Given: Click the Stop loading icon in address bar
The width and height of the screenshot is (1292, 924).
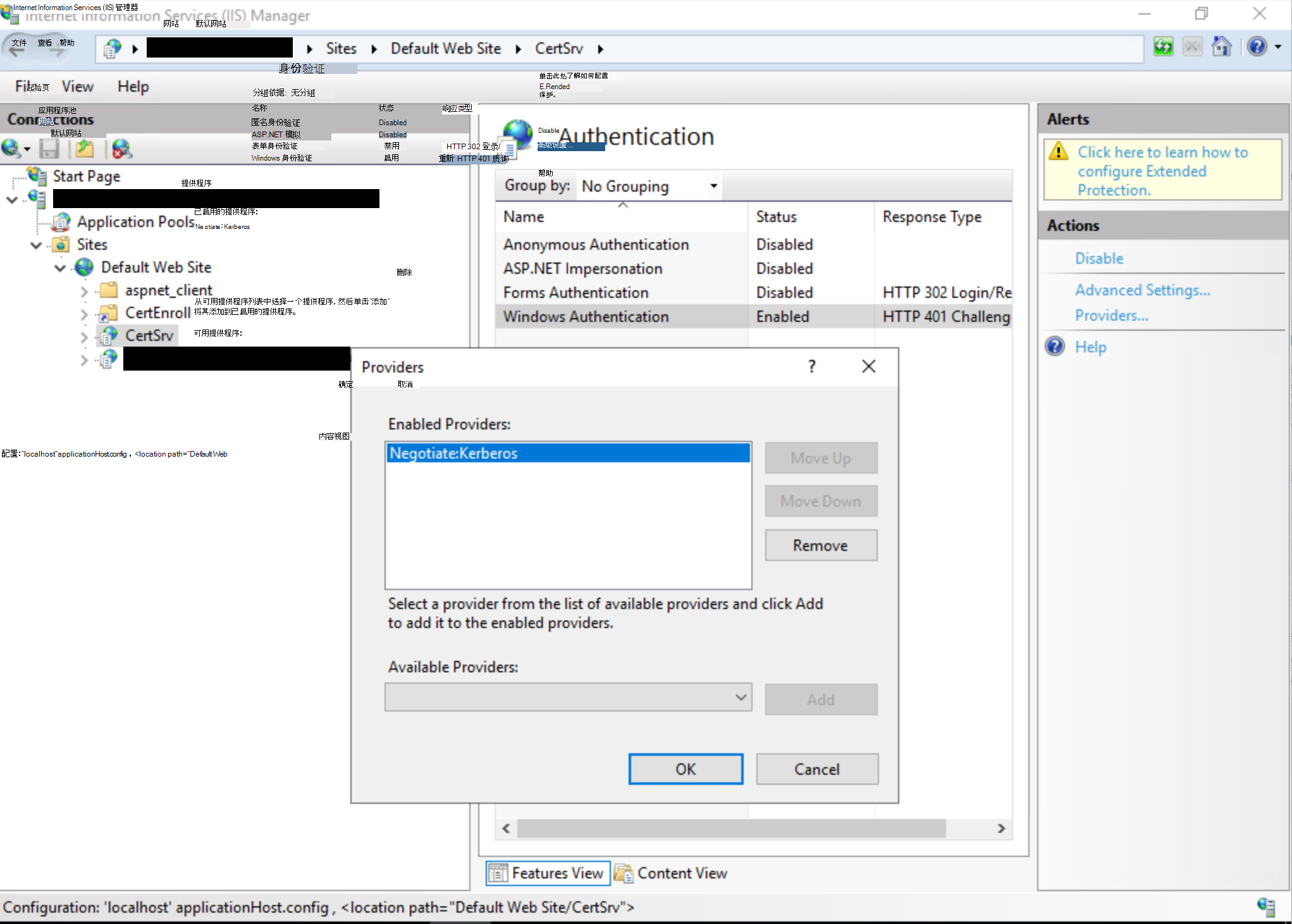Looking at the screenshot, I should click(1192, 47).
